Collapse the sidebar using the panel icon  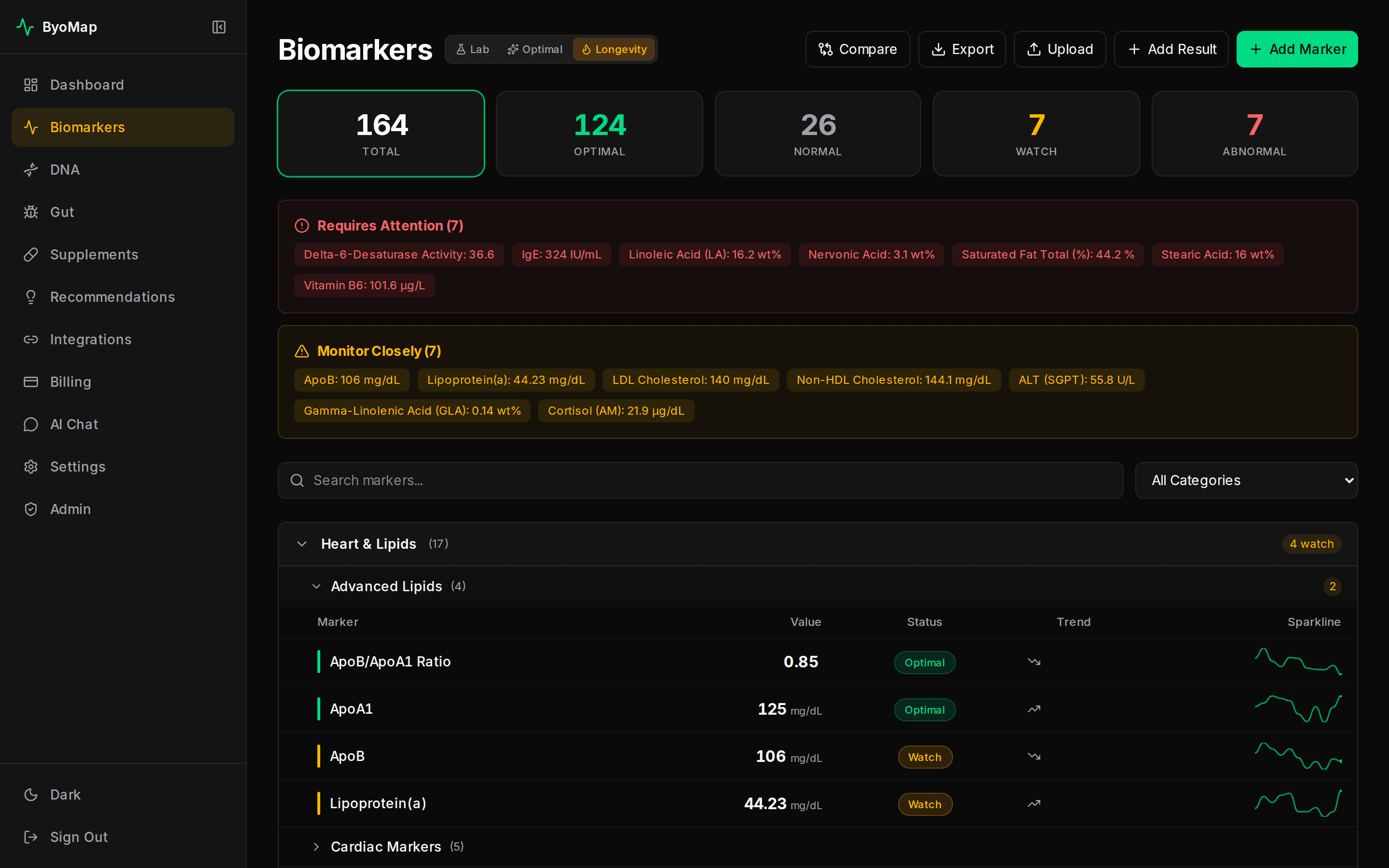pos(218,27)
